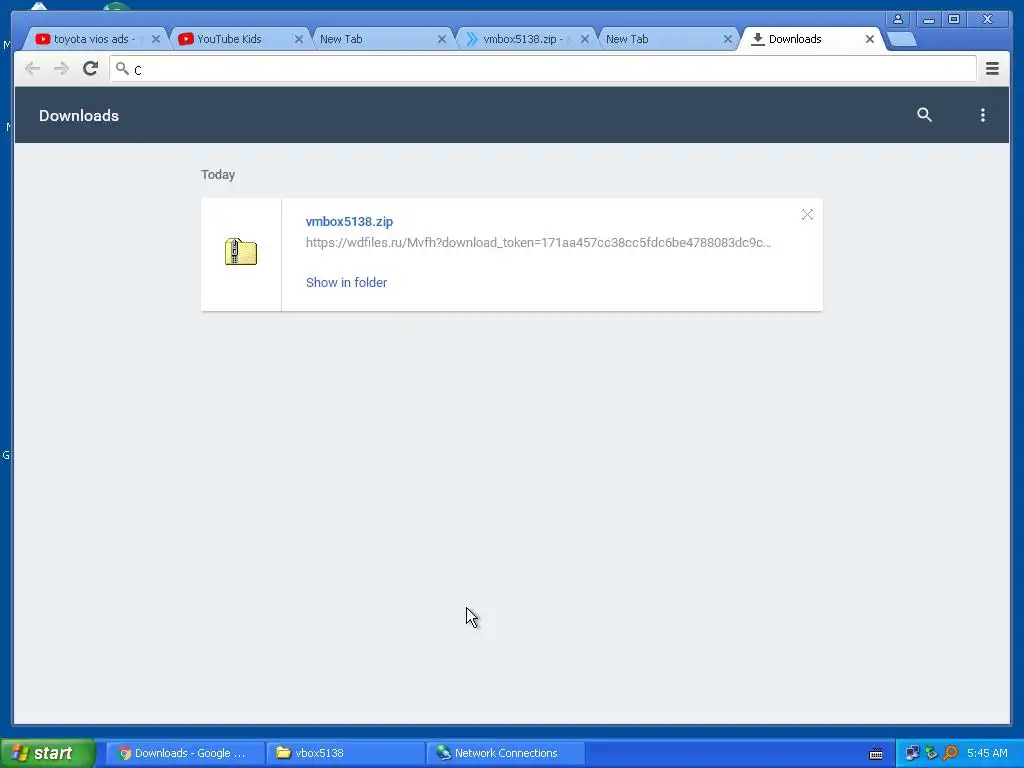Screen dimensions: 1024x768
Task: Click the 5:45 AM system clock
Action: pos(987,753)
